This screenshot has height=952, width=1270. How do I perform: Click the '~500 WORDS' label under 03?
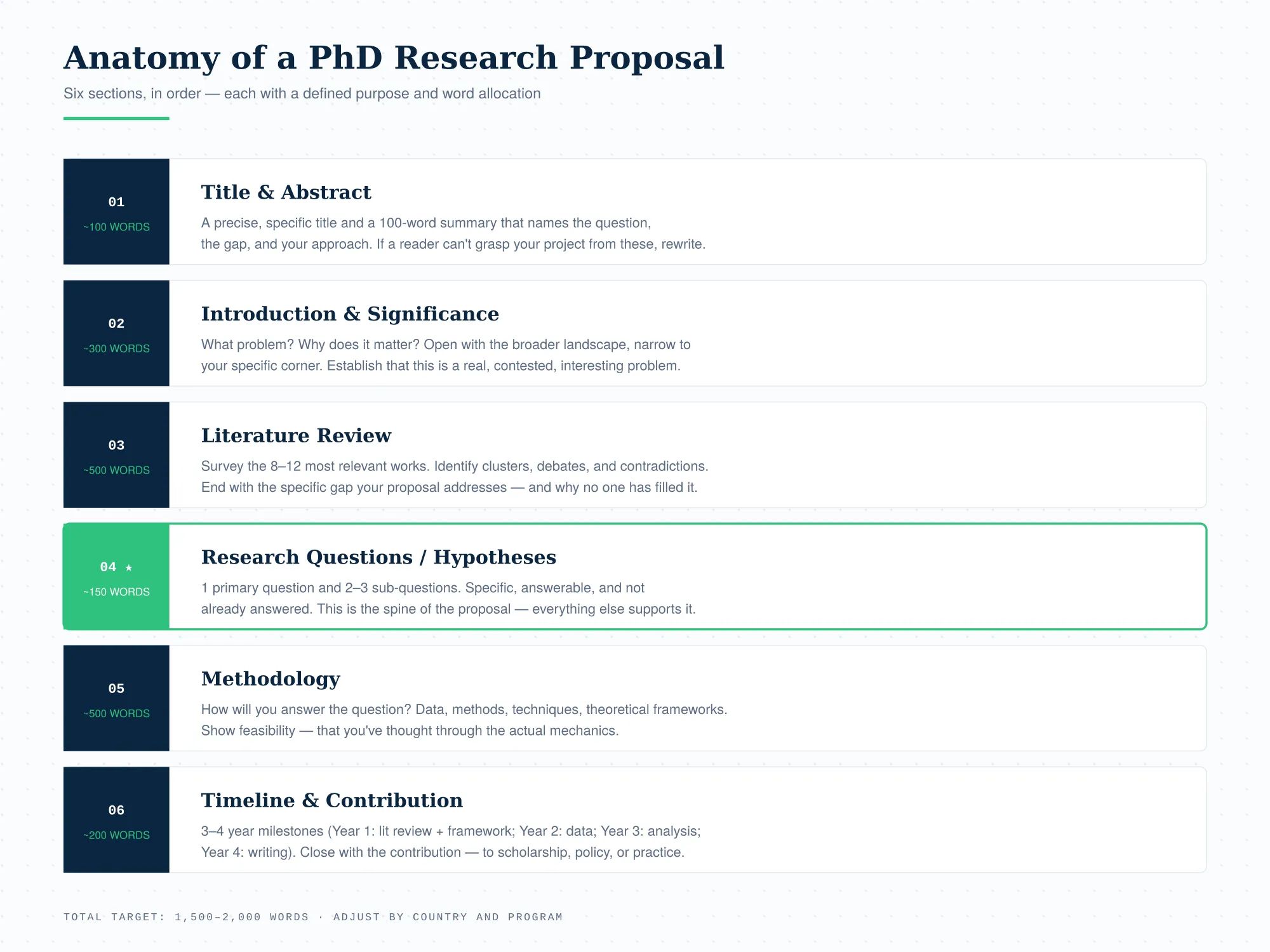116,470
